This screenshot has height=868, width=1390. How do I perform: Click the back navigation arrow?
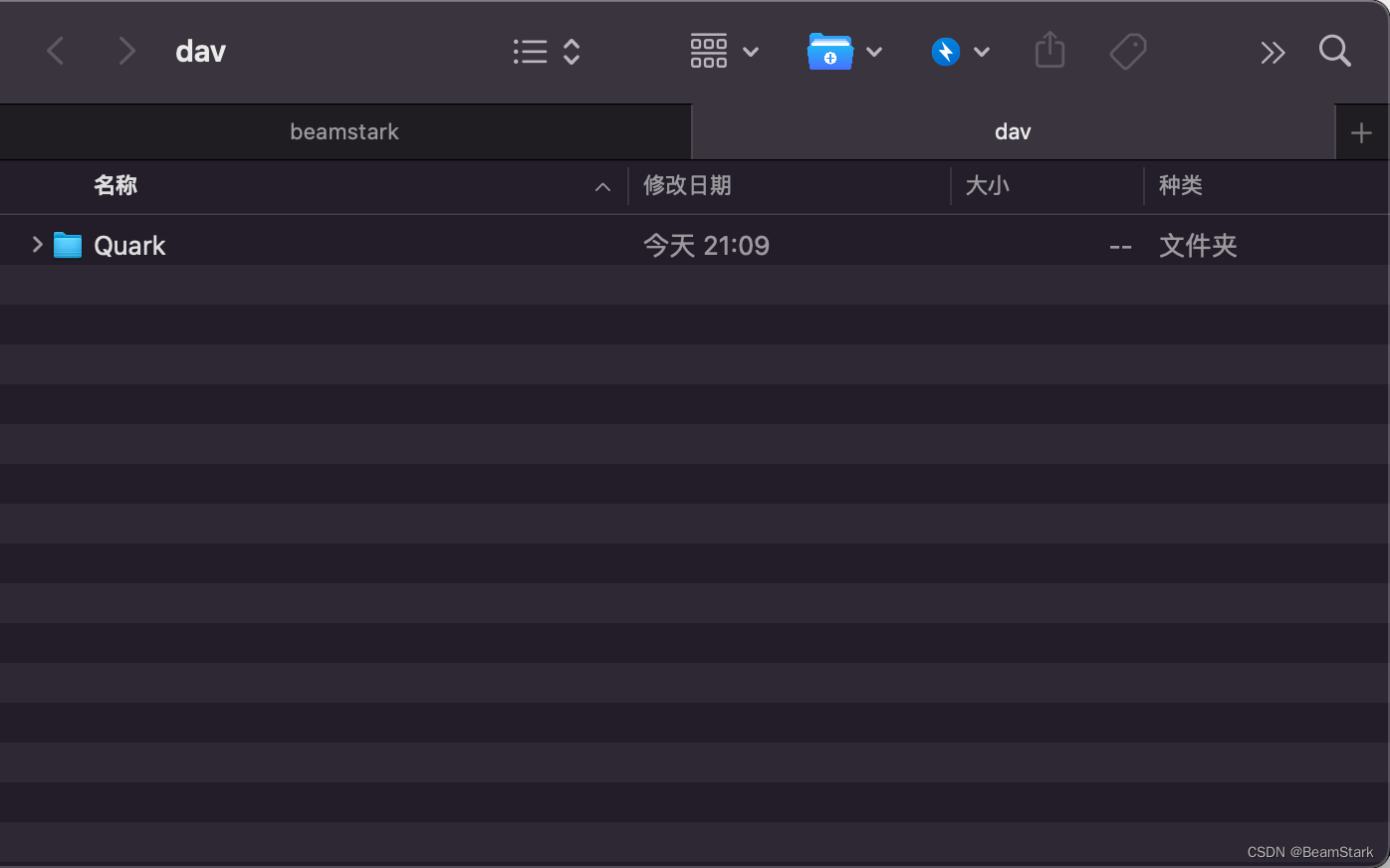[x=56, y=51]
